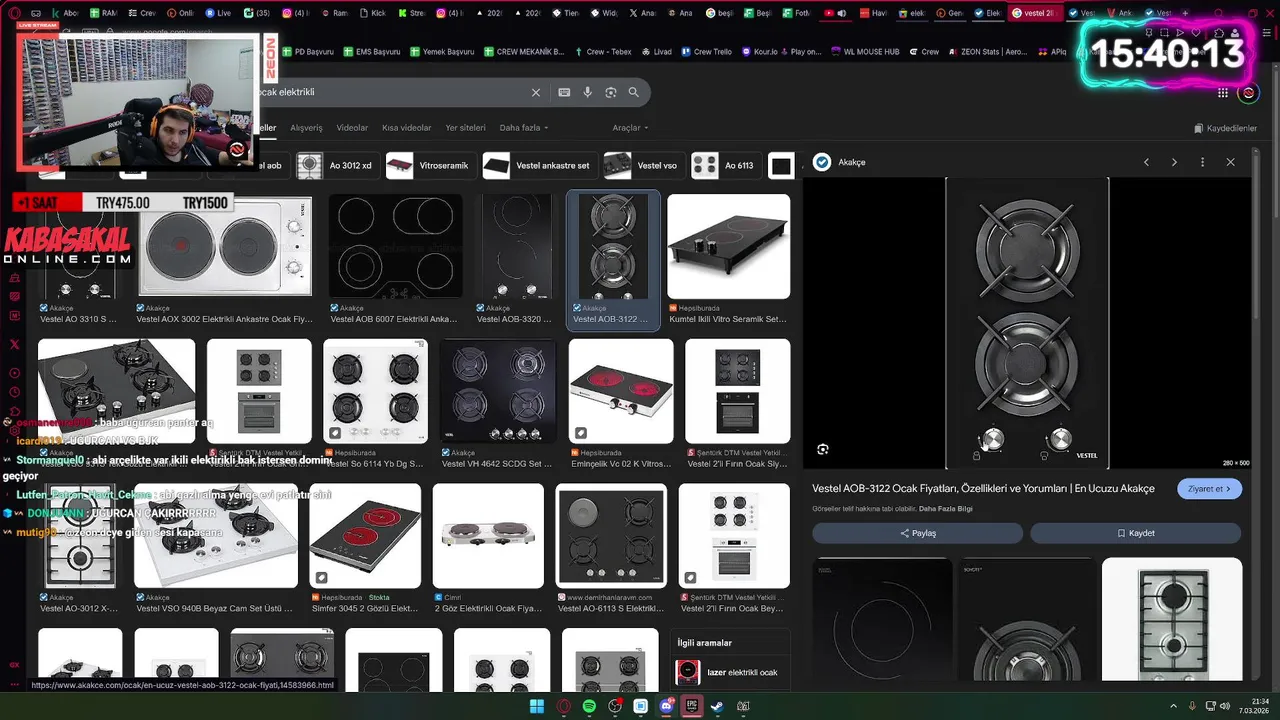Screen dimensions: 1280x720
Task: Open the steel two-burner related image
Action: pyautogui.click(x=1172, y=619)
